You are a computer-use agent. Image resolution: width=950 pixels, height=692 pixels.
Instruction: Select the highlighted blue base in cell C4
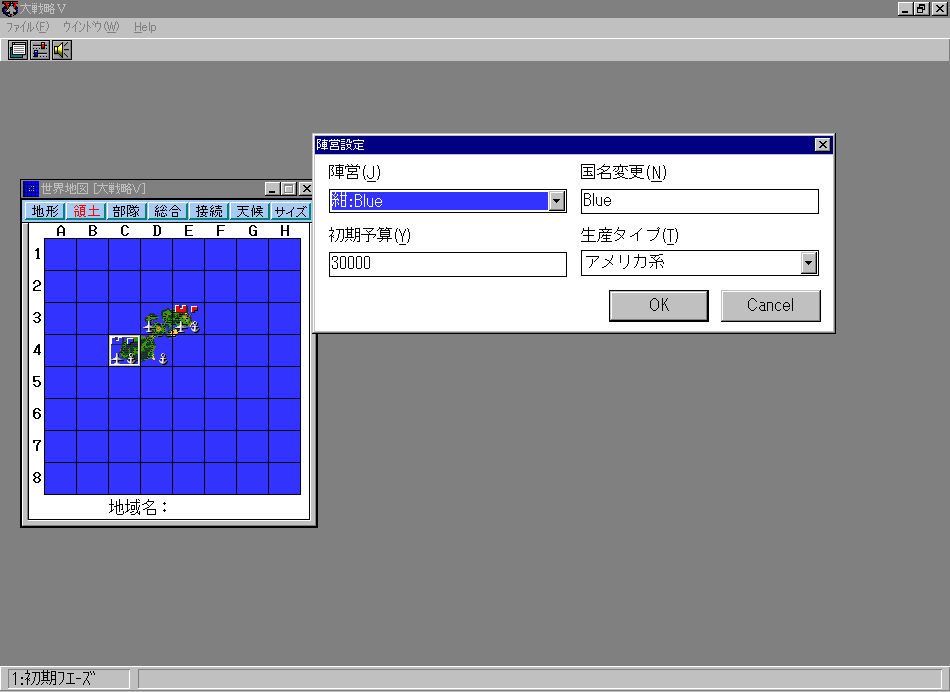click(124, 349)
